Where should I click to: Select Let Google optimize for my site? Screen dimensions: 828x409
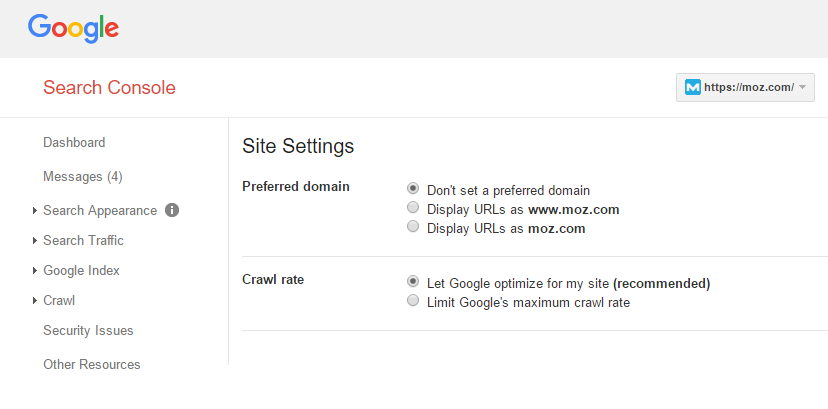(413, 282)
